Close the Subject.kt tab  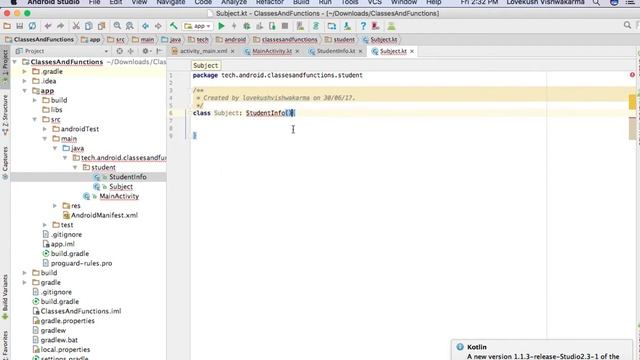[x=412, y=51]
